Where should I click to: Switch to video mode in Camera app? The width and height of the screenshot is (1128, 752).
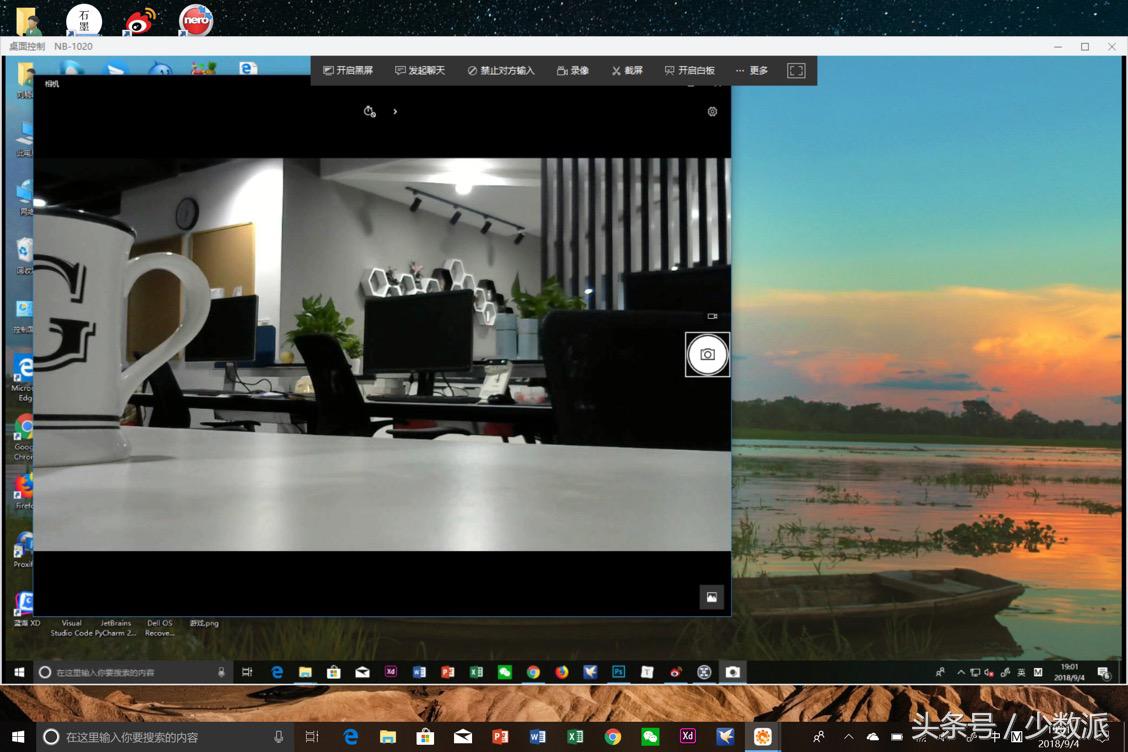(x=712, y=316)
